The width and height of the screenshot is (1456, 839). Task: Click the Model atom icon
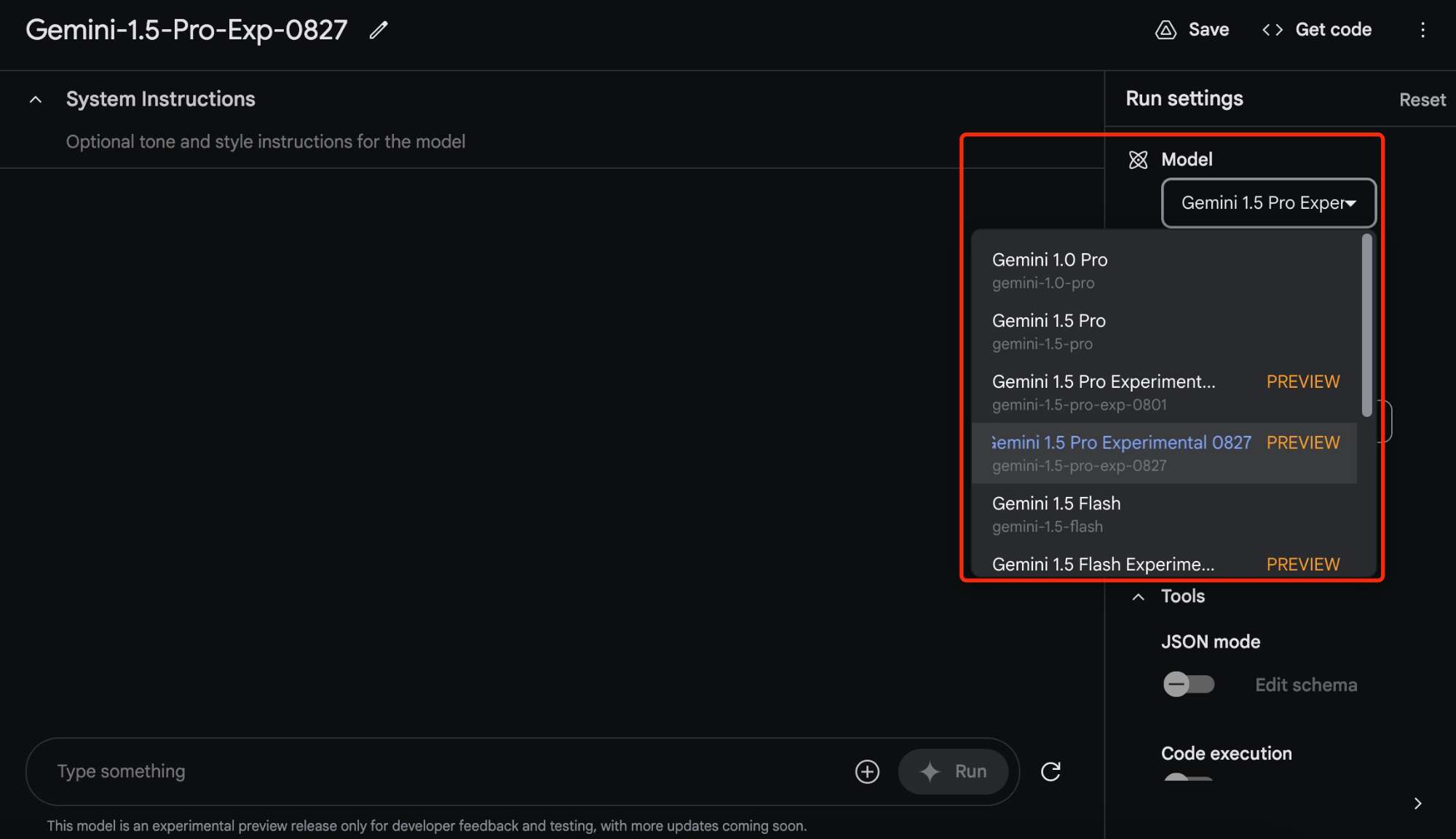click(1138, 159)
